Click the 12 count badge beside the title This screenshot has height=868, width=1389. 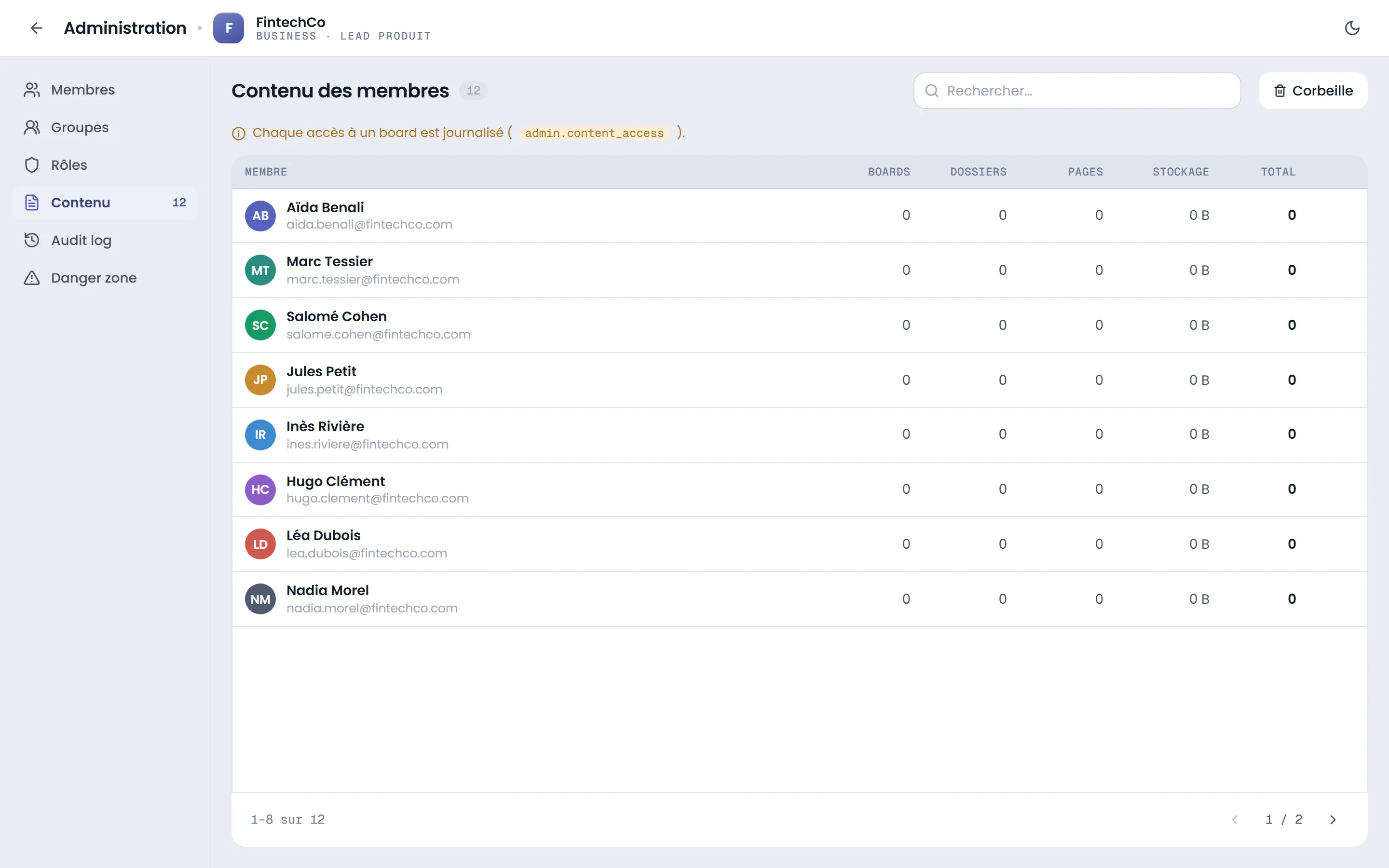[x=473, y=91]
